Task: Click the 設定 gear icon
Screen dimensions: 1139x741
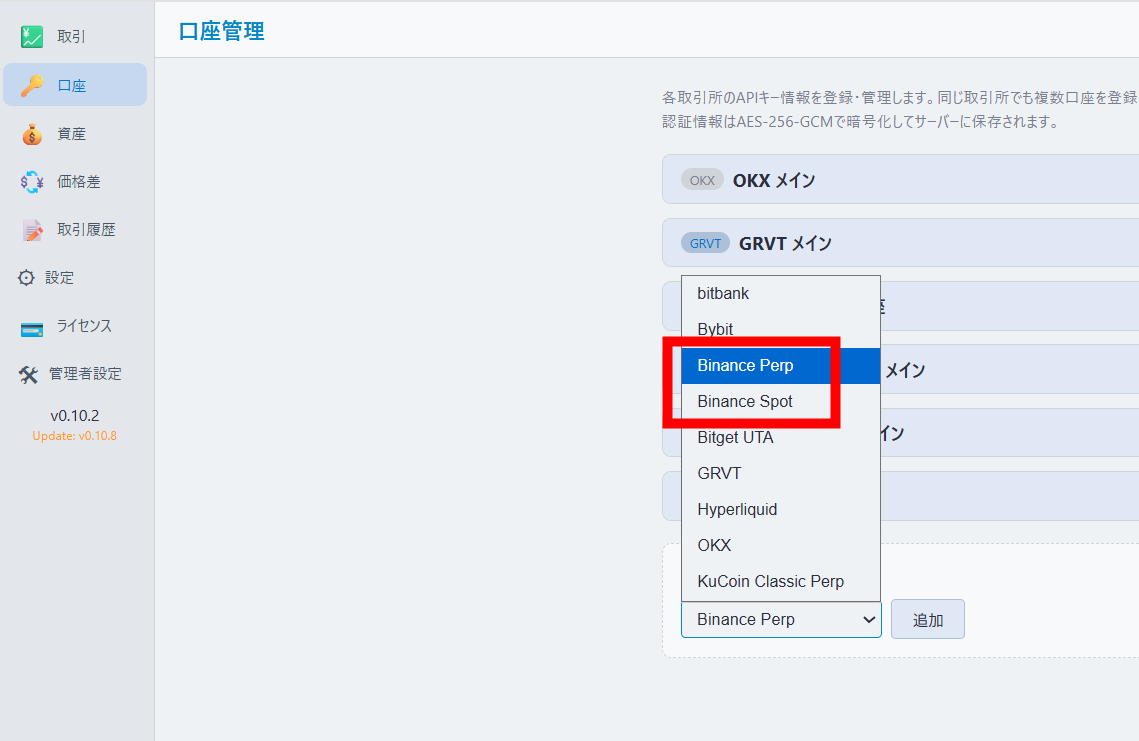Action: pos(26,278)
